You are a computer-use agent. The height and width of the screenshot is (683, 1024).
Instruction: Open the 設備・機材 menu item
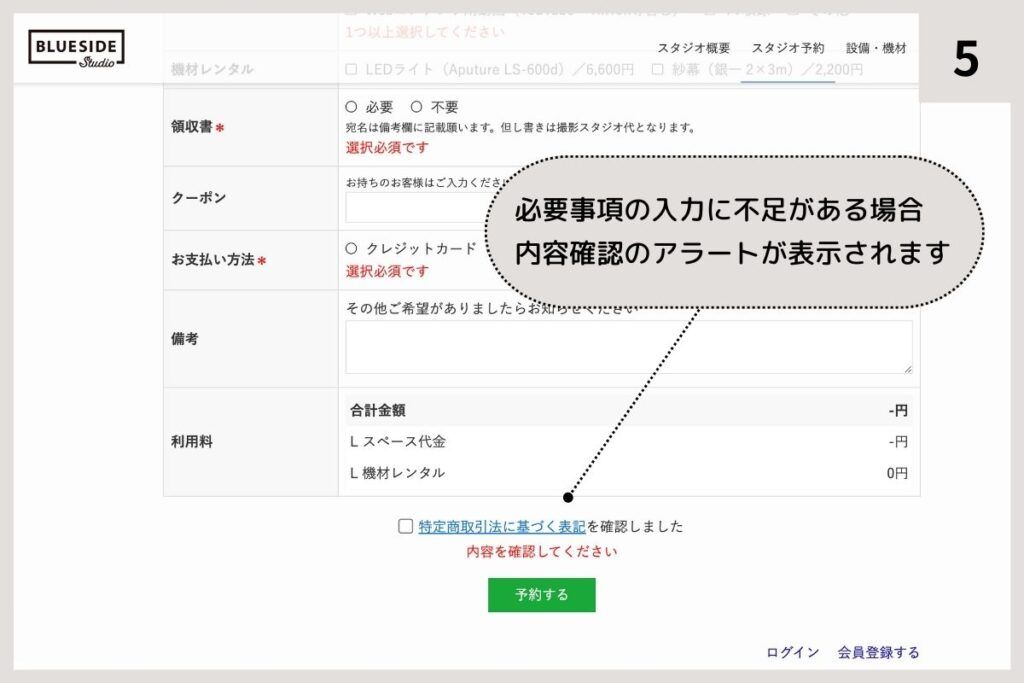pos(876,48)
